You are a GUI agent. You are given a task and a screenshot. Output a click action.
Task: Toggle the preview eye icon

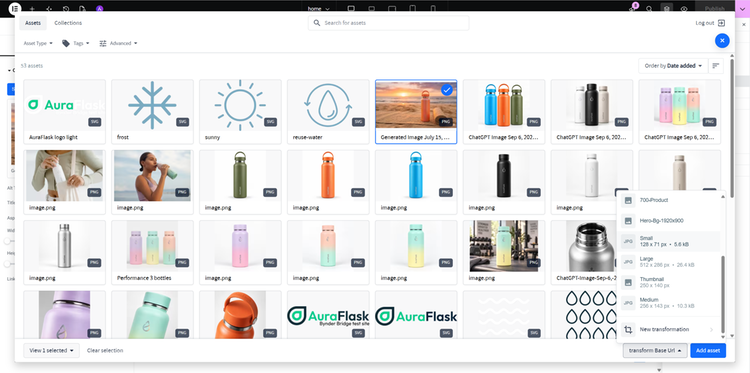(x=684, y=9)
